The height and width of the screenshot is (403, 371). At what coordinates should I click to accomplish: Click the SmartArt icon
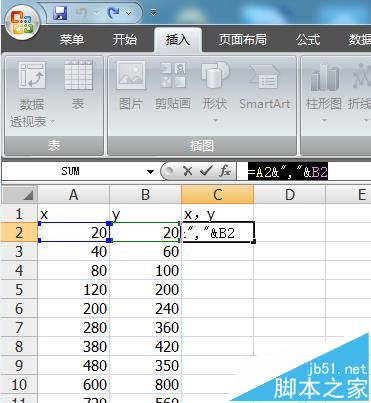(264, 76)
